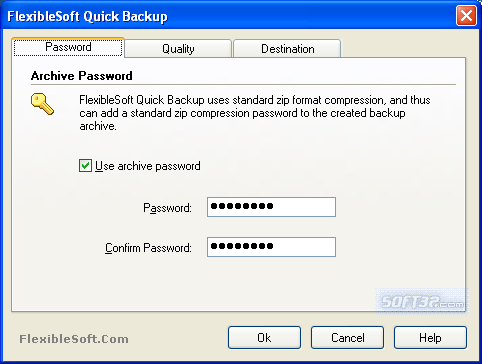Visit the FlexibleSoft.Com link

(x=74, y=339)
